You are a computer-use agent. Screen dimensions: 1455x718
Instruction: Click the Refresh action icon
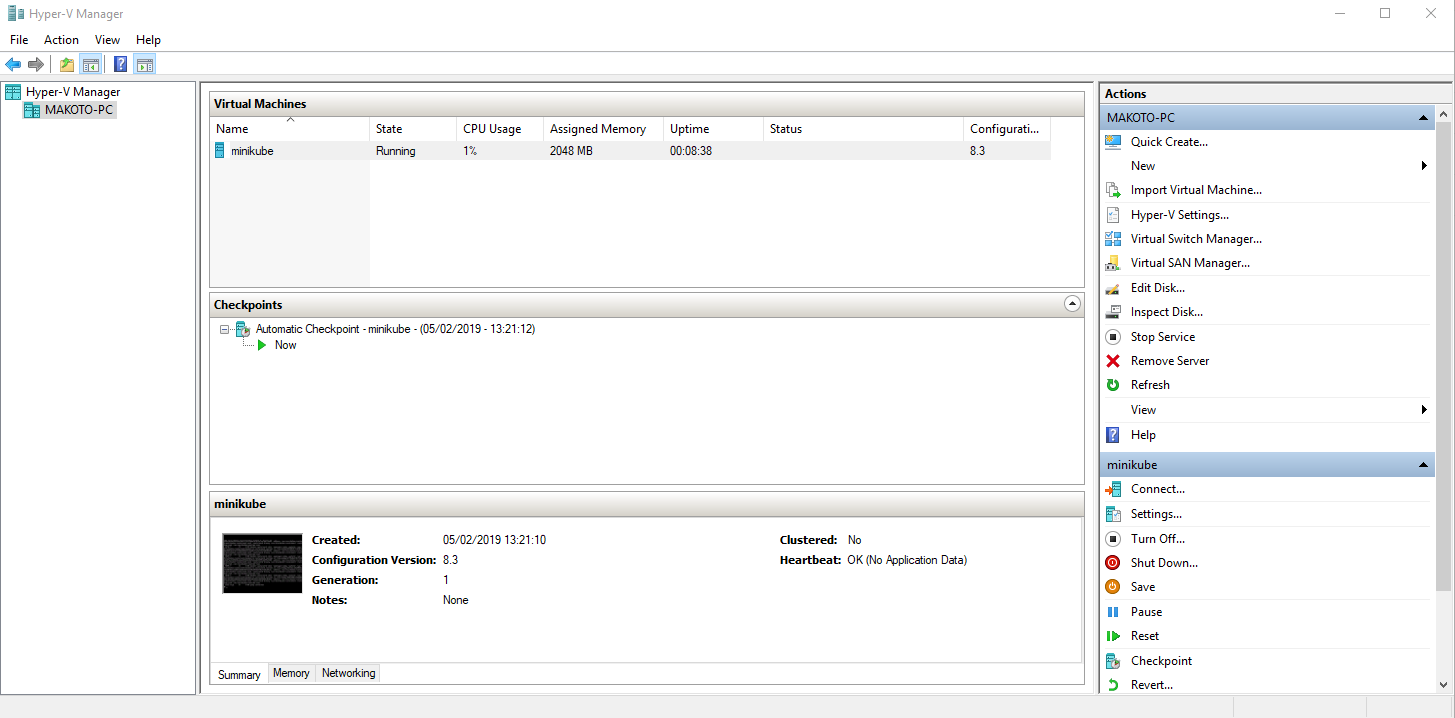tap(1113, 384)
